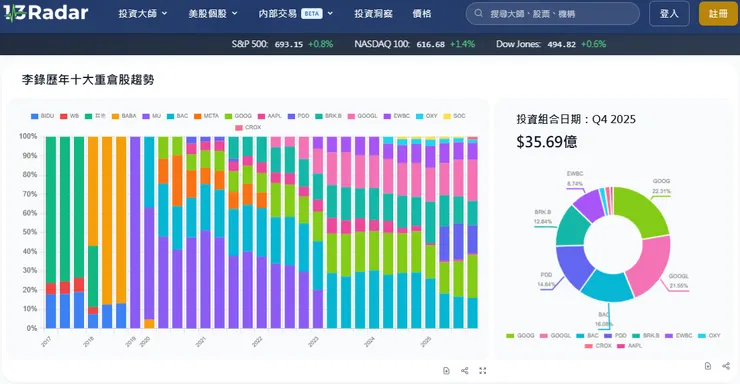Screen dimensions: 740x384
Task: Toggle MU series in bar chart legend
Action: tap(152, 116)
